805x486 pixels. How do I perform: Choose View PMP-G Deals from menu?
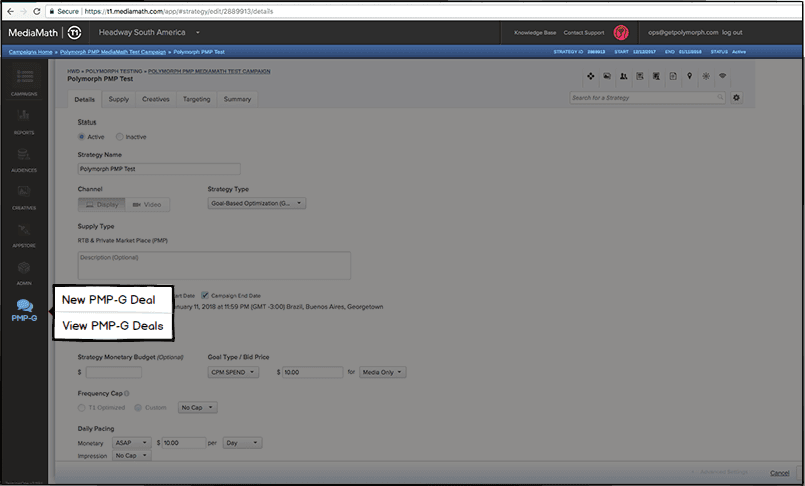(x=113, y=326)
